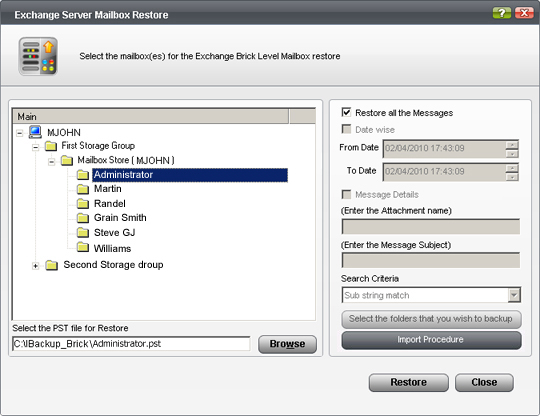Click the Main column header

click(x=150, y=116)
